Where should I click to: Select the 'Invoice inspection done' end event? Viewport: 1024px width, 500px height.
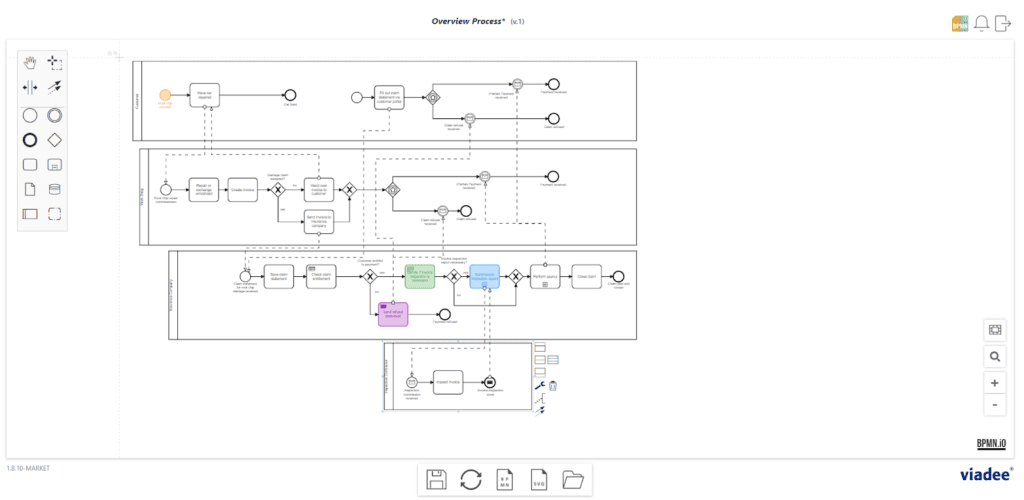pos(490,382)
